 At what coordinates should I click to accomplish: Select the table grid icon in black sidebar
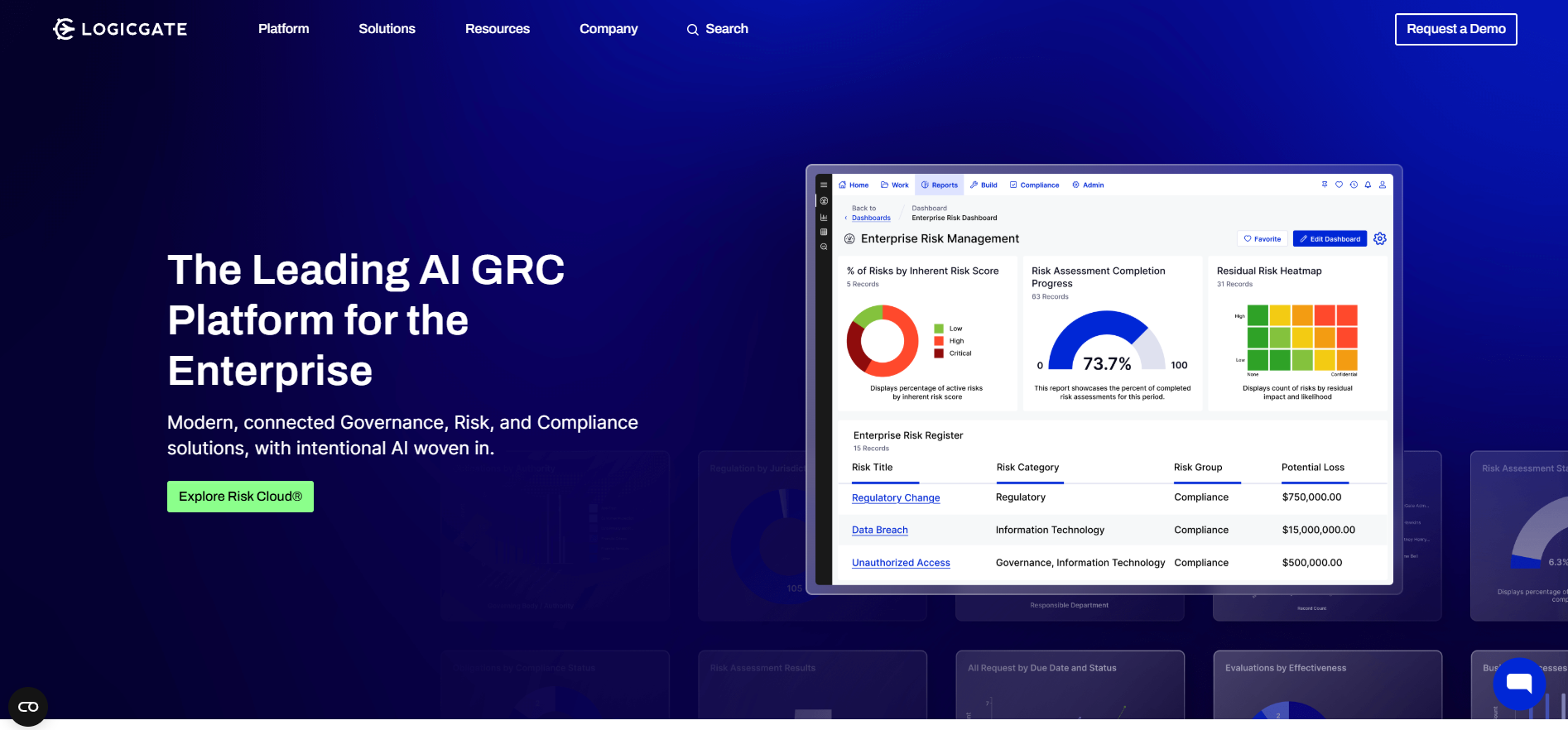tap(824, 232)
